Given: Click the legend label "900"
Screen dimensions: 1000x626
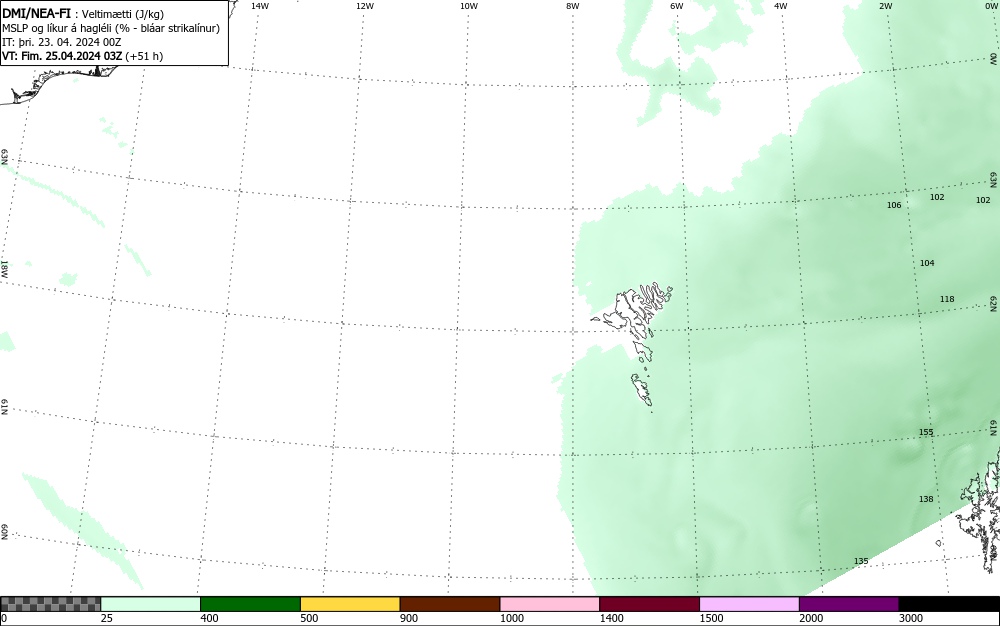Looking at the screenshot, I should click(409, 618).
